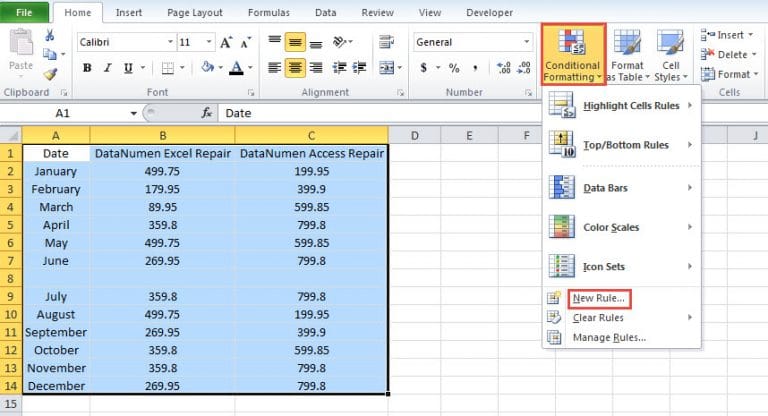Open Cell Styles gallery

(x=671, y=56)
